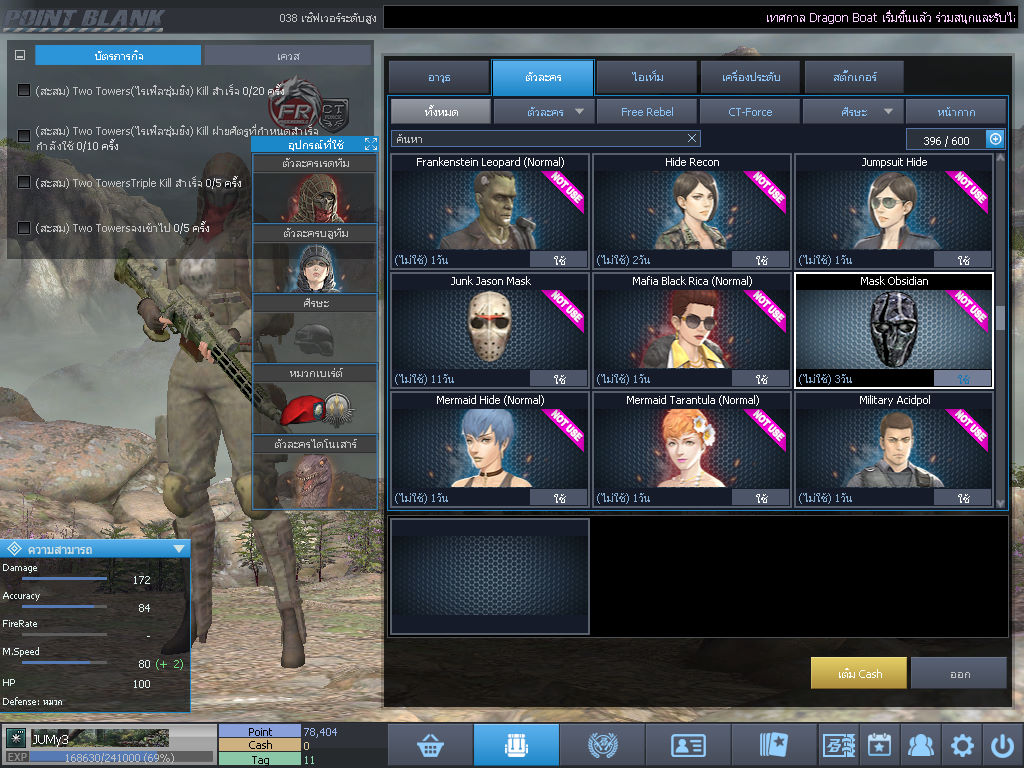The width and height of the screenshot is (1024, 768).
Task: Collapse the mission card panel minus icon
Action: pyautogui.click(x=20, y=56)
